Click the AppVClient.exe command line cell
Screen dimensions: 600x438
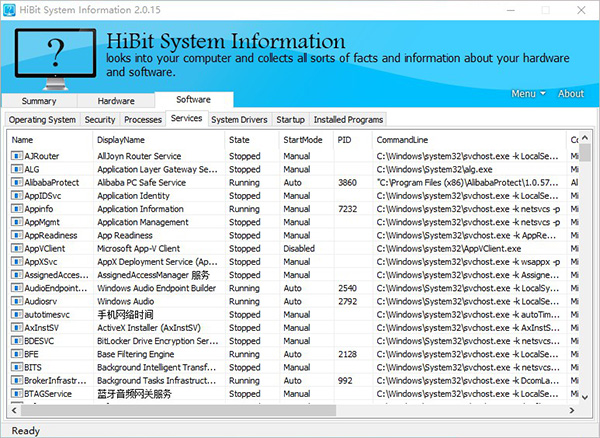(x=448, y=249)
